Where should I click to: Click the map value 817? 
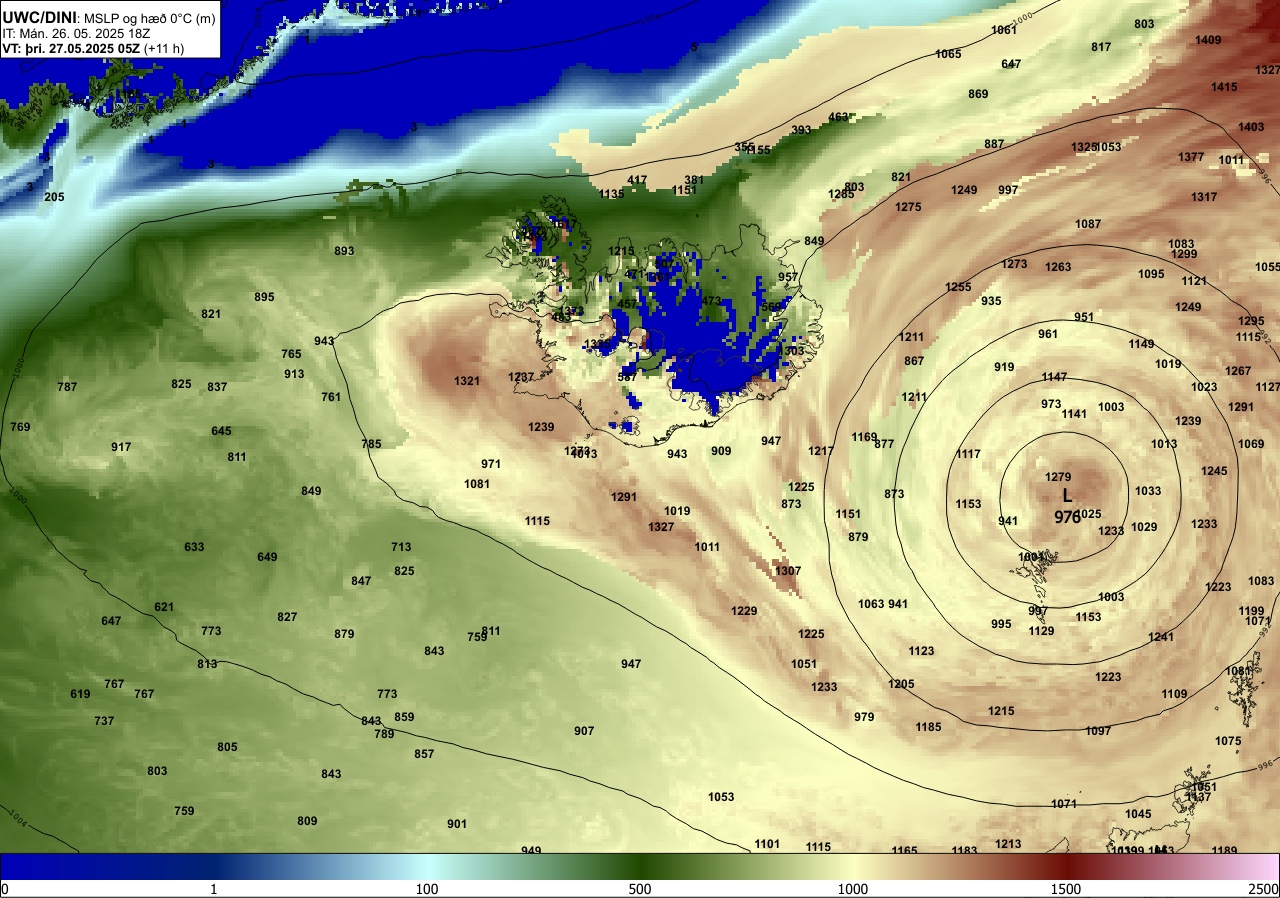[1101, 47]
